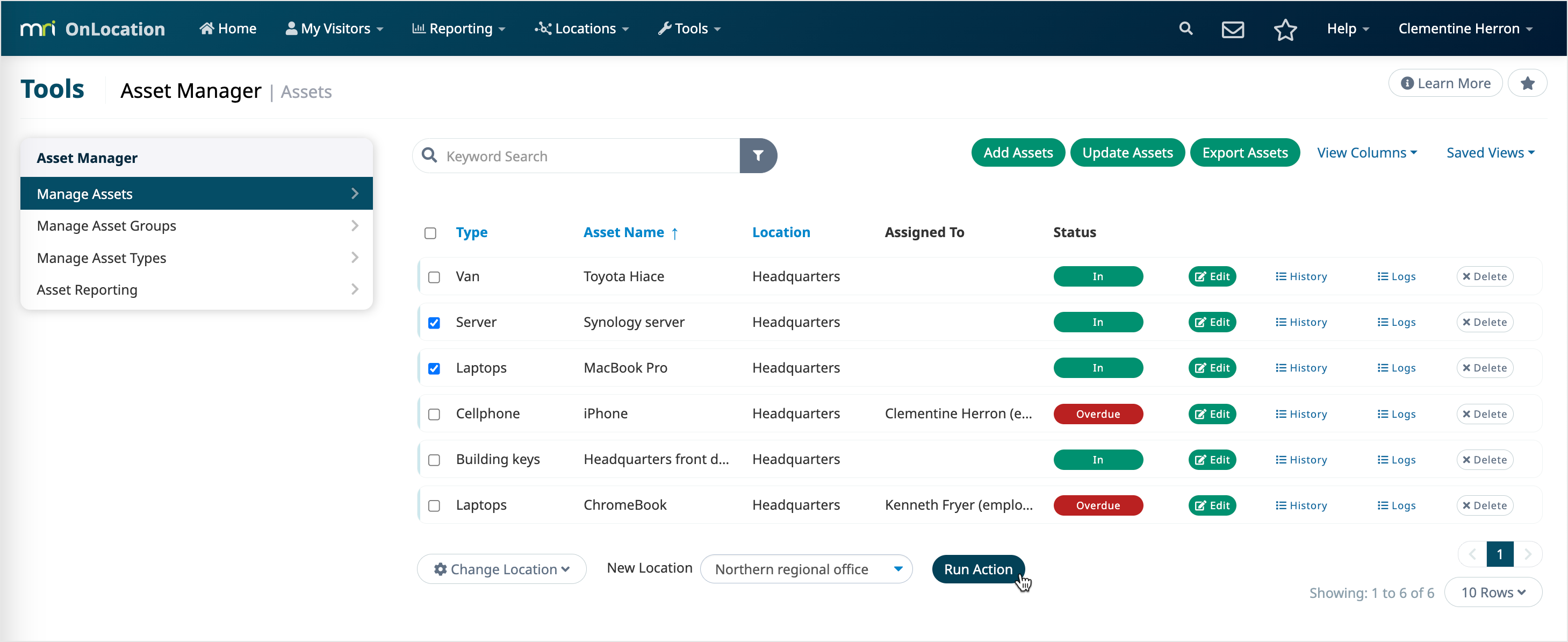Go to Home in the navbar

pyautogui.click(x=228, y=28)
